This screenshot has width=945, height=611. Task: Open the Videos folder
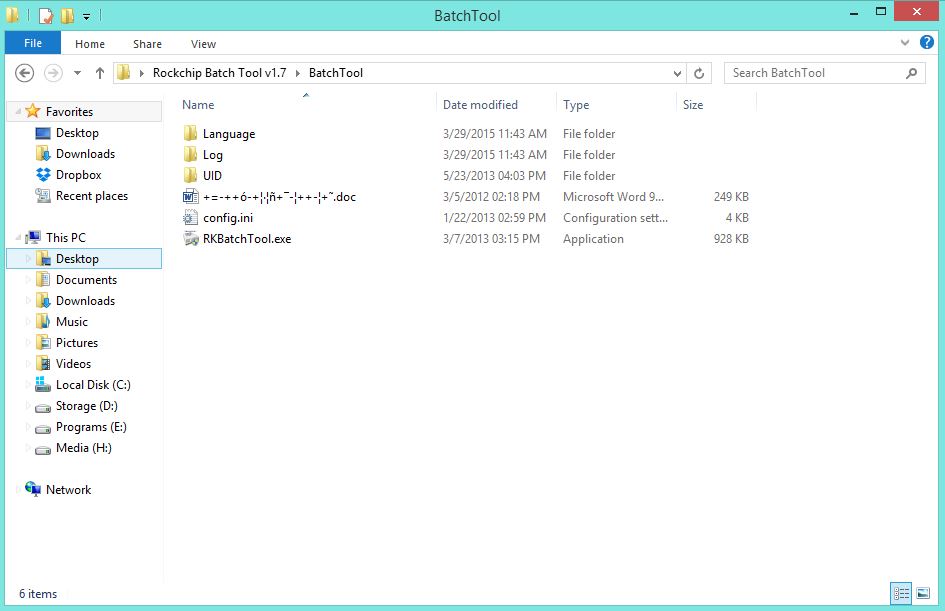pyautogui.click(x=73, y=364)
